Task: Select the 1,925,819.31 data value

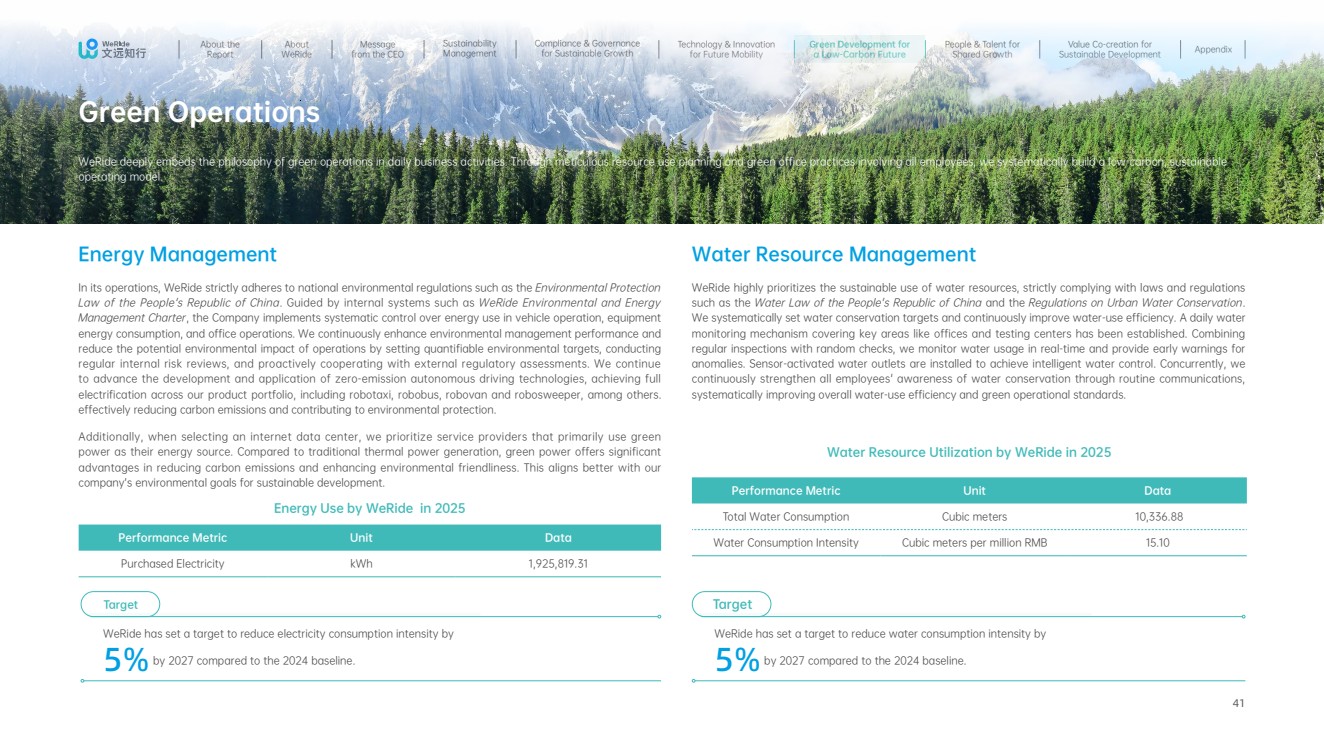Action: click(x=558, y=564)
